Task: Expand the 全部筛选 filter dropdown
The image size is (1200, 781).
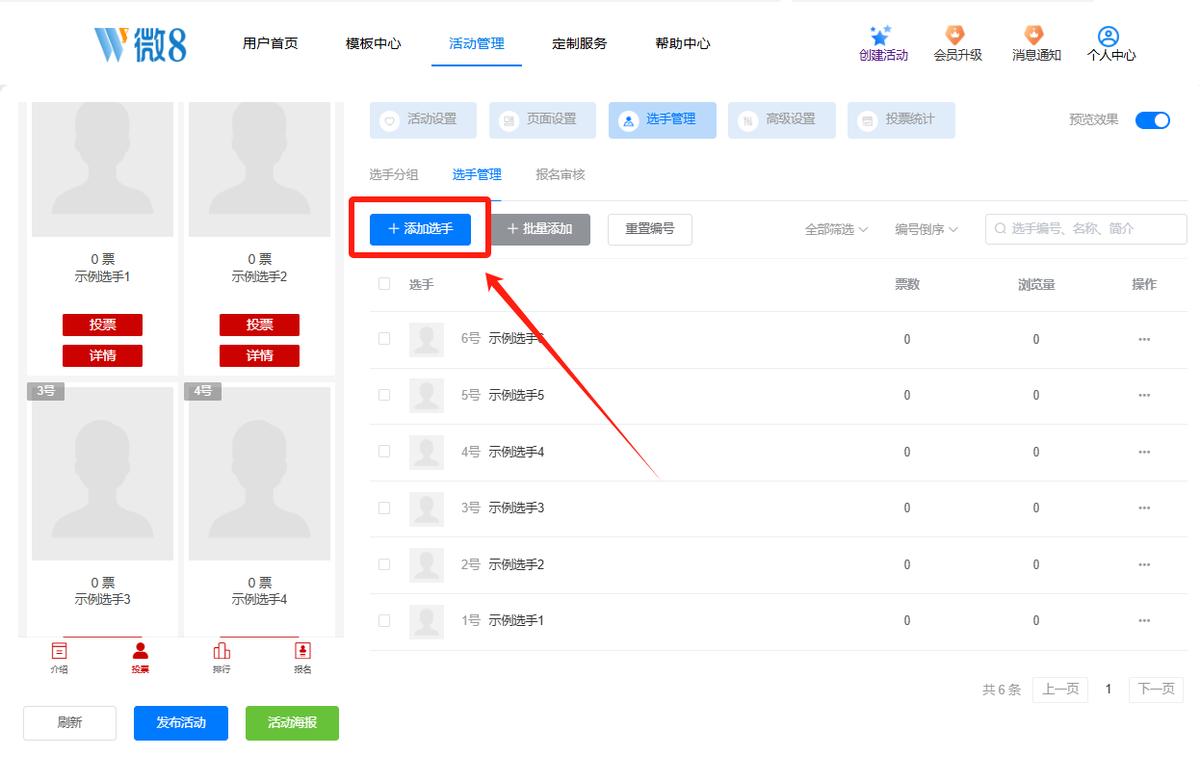Action: [836, 229]
